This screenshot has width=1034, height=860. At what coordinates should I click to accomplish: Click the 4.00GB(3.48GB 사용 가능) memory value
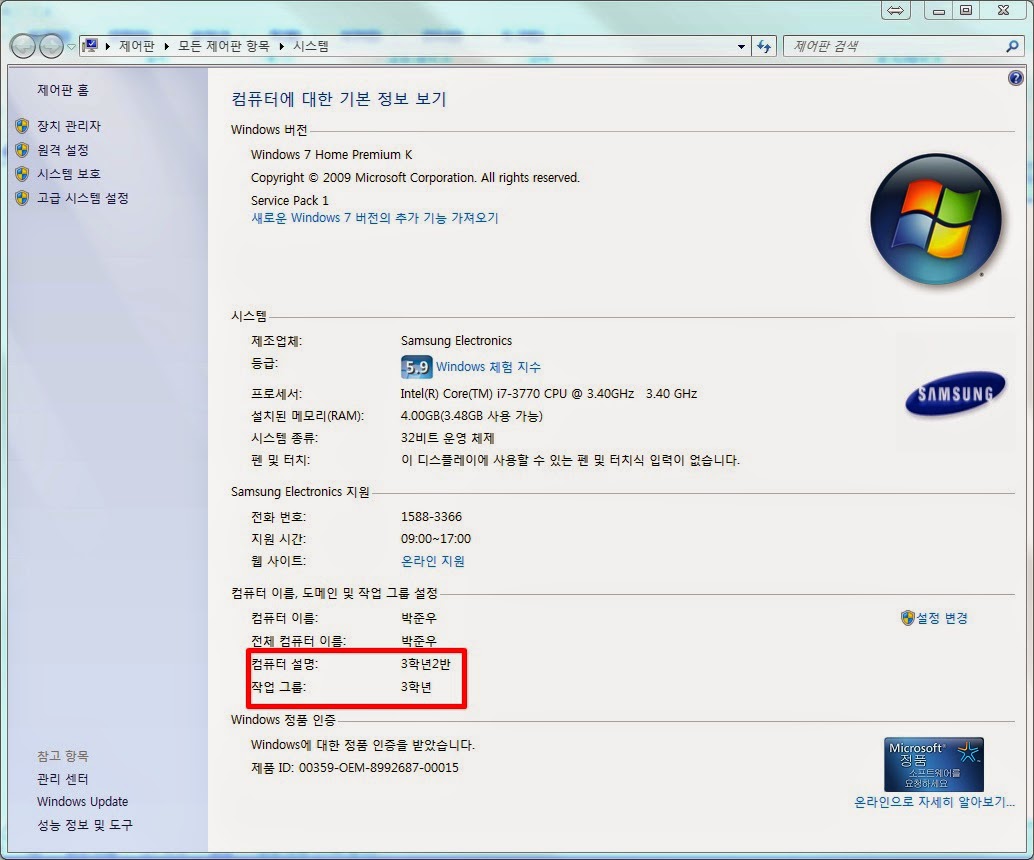pos(471,416)
